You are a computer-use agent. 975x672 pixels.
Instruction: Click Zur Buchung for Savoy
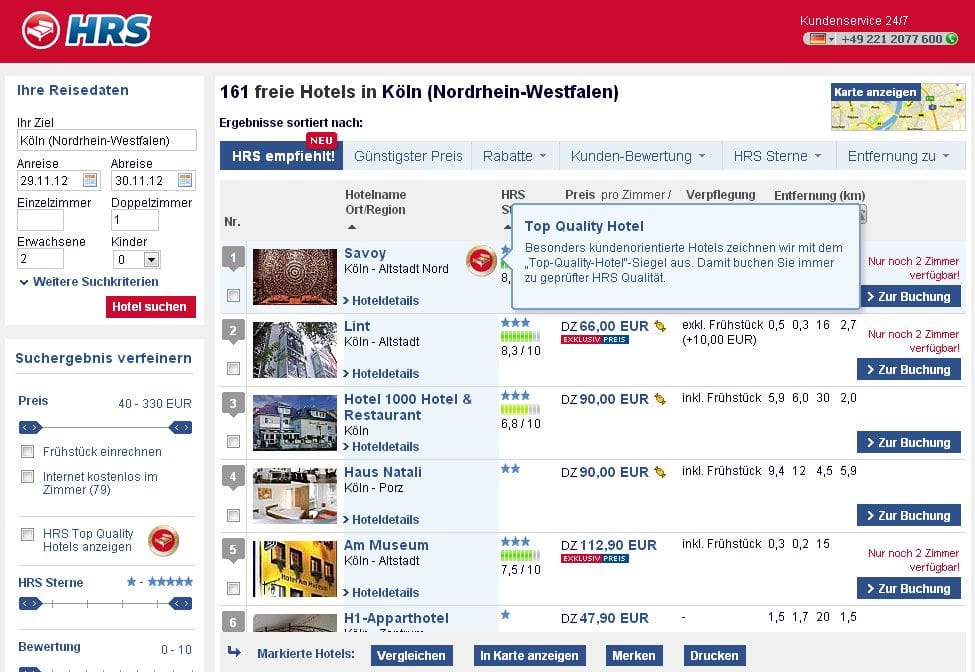[908, 297]
